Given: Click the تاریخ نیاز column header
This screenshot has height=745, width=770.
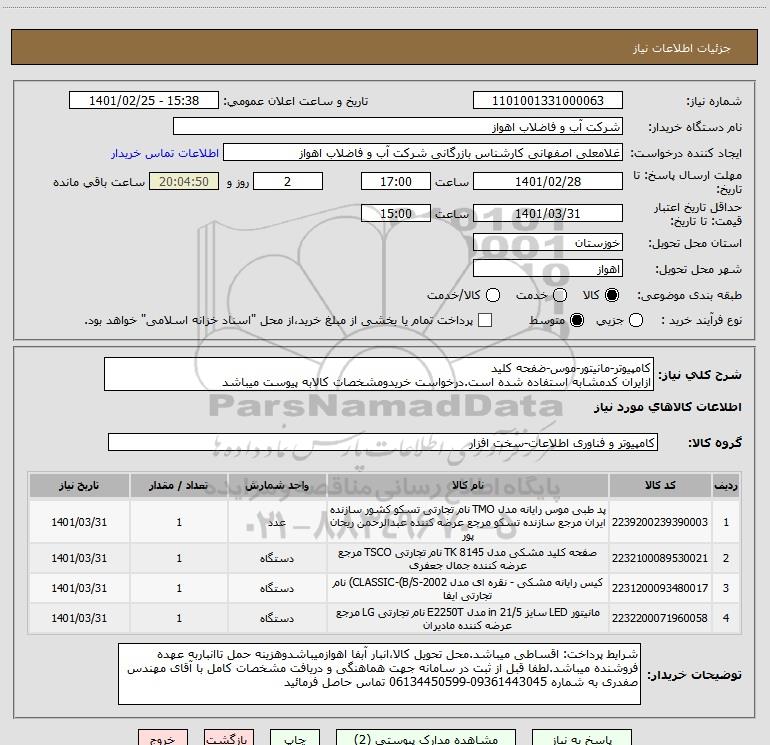Looking at the screenshot, I should 79,486.
